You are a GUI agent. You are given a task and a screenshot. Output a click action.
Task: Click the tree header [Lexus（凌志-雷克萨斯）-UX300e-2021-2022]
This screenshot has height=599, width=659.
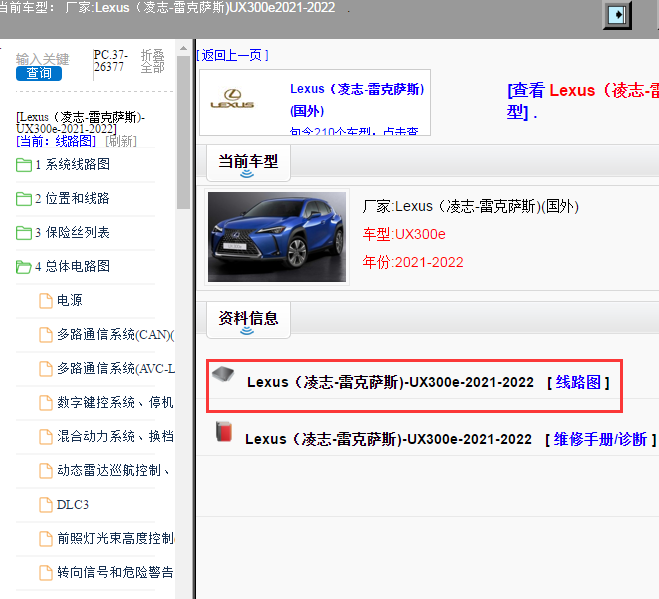[80, 123]
